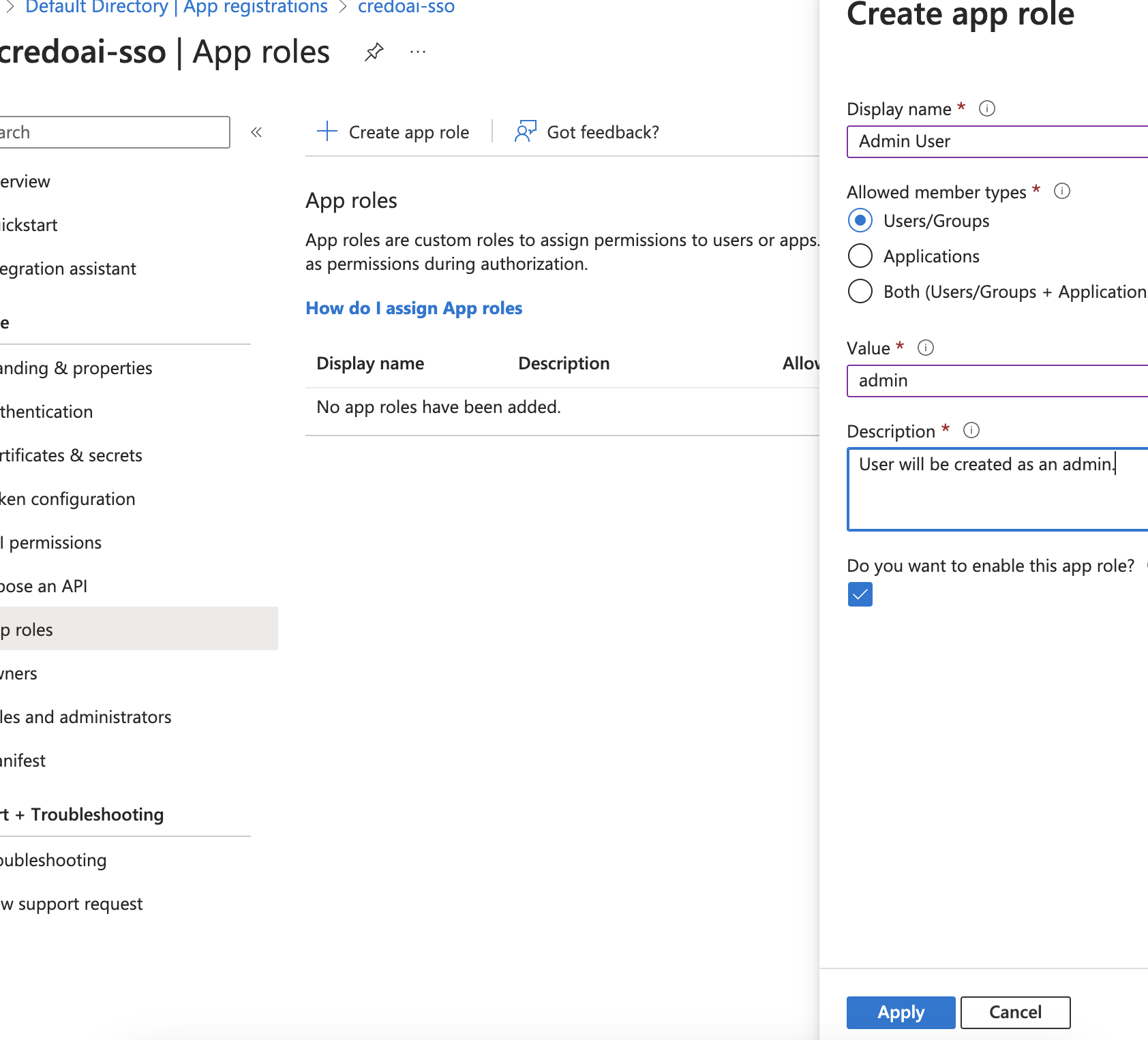
Task: Uncheck the enable this app role checkbox
Action: pyautogui.click(x=860, y=594)
